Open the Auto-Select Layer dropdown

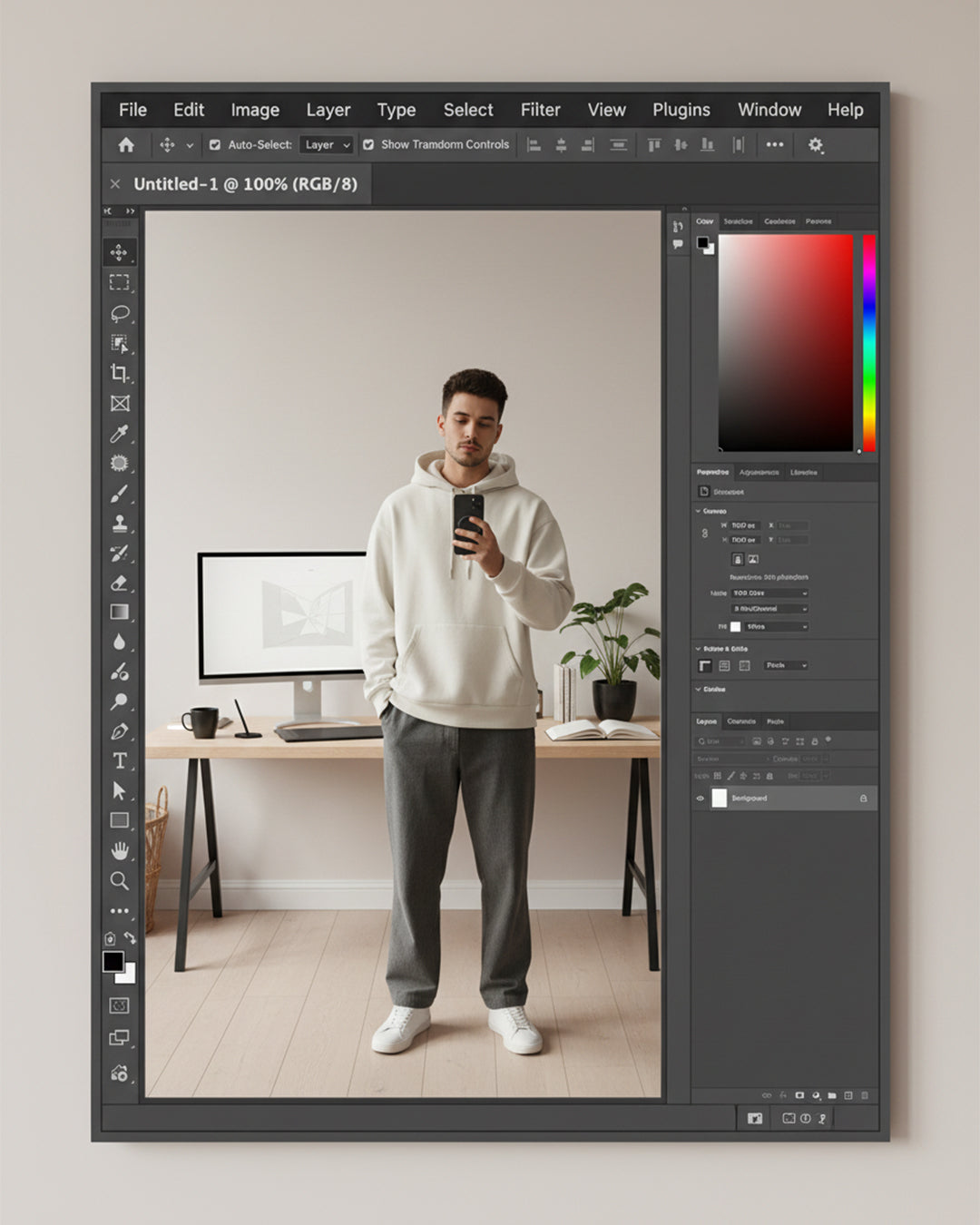coord(327,145)
